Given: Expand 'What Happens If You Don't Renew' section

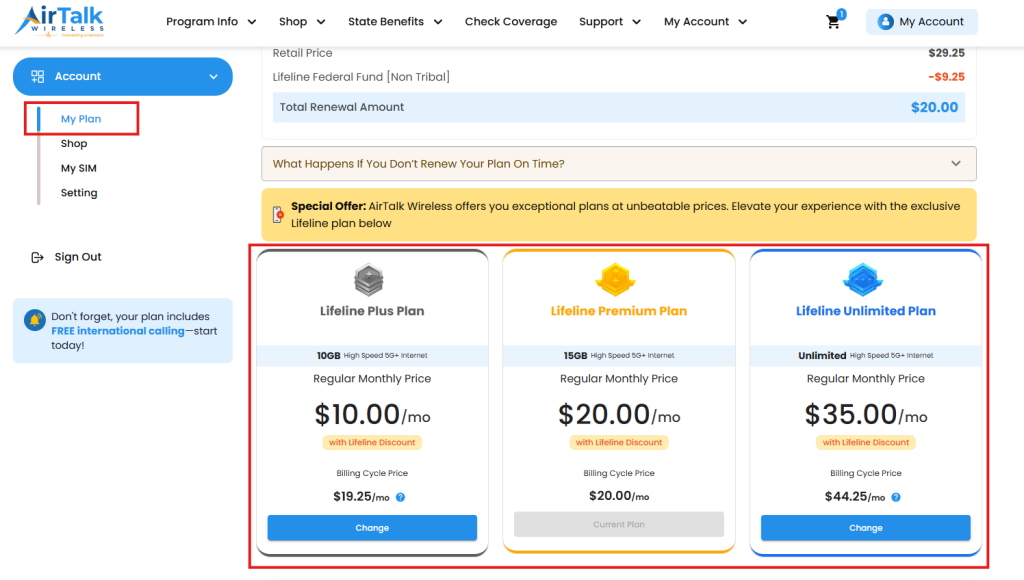Looking at the screenshot, I should pos(618,163).
